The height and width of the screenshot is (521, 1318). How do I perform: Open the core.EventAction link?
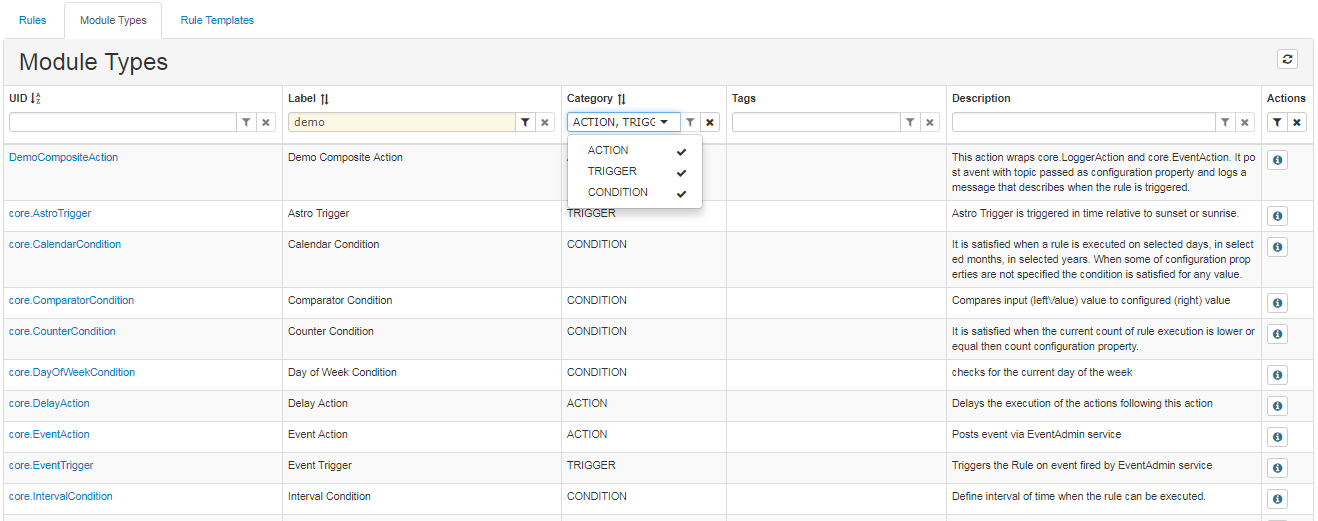pos(49,434)
